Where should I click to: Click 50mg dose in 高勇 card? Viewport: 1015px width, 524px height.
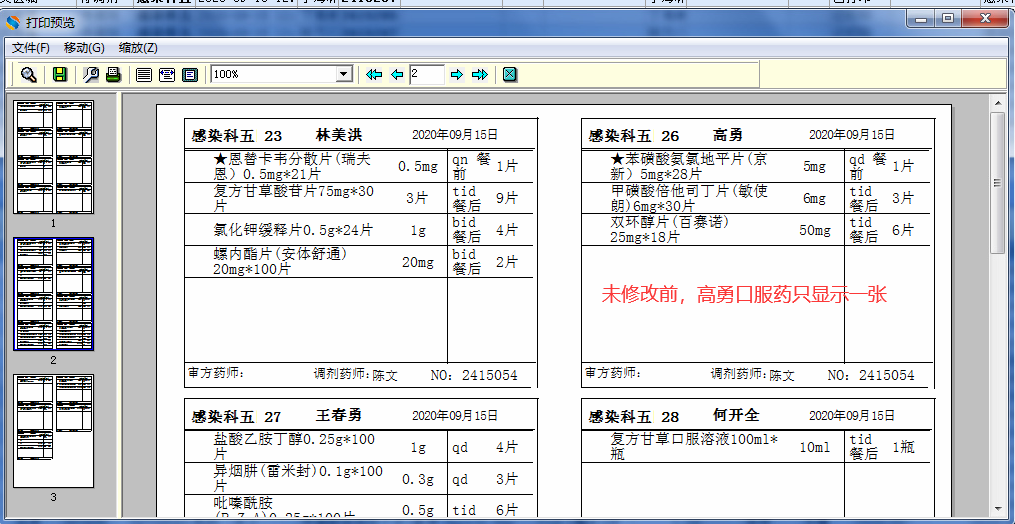[814, 231]
